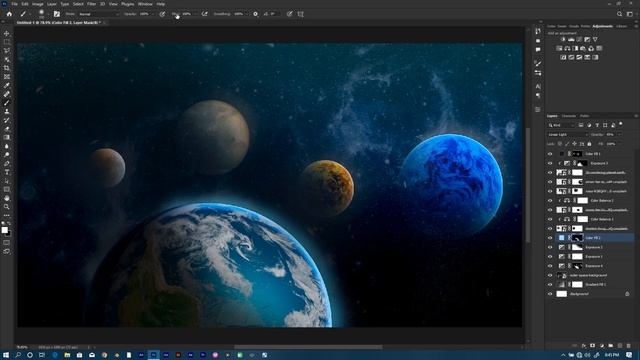Click the delete layer trash icon
Viewport: 640px width, 360px height.
[x=629, y=346]
